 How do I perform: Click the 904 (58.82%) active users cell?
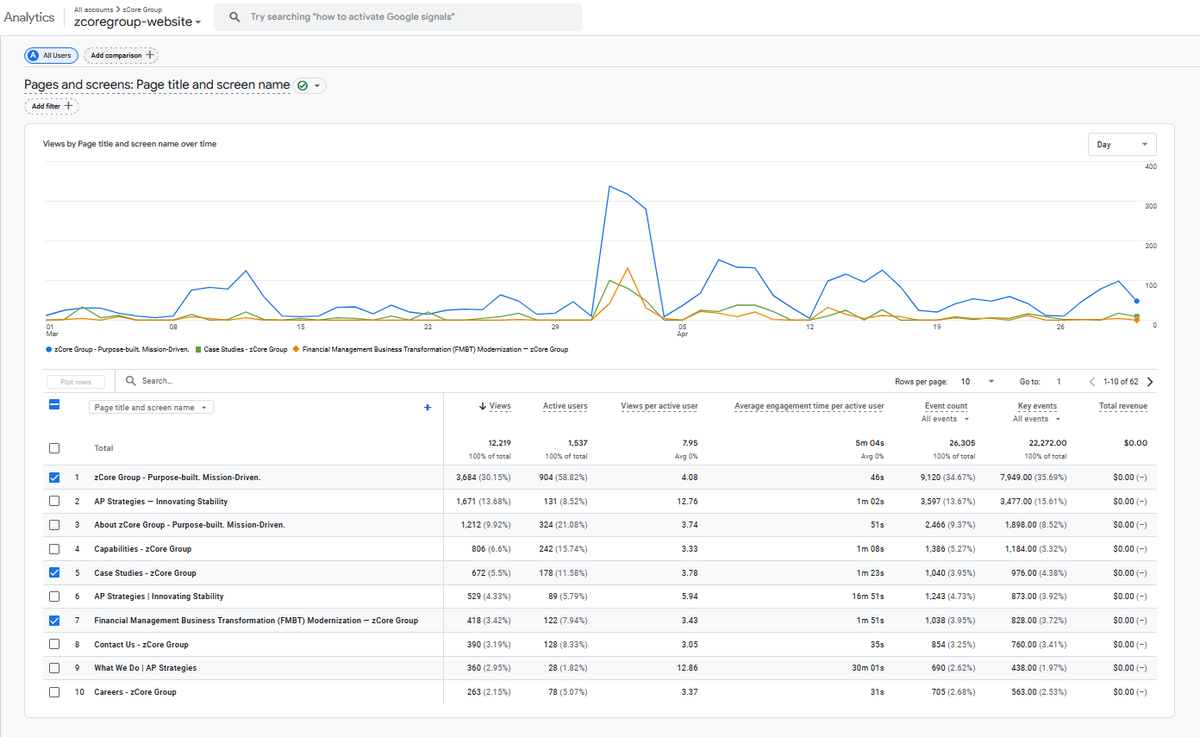coord(565,477)
